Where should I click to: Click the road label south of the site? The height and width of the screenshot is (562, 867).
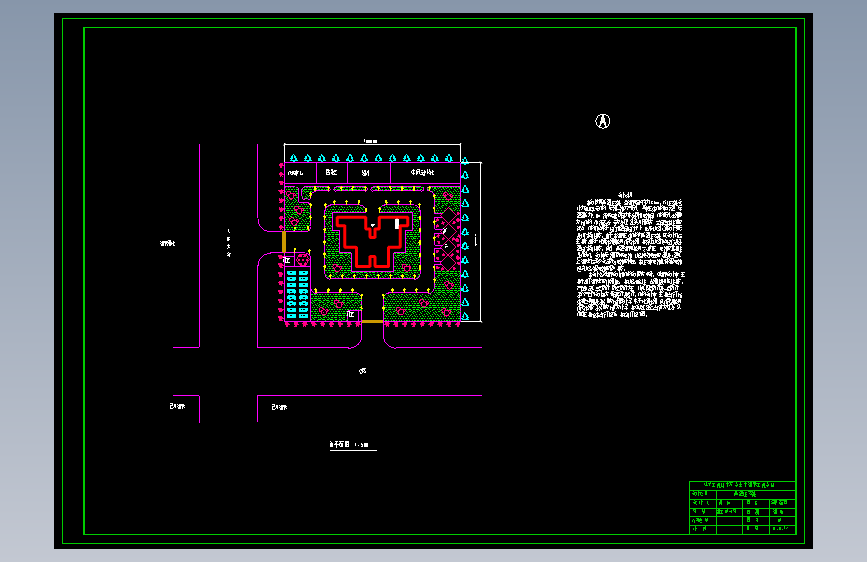(363, 371)
